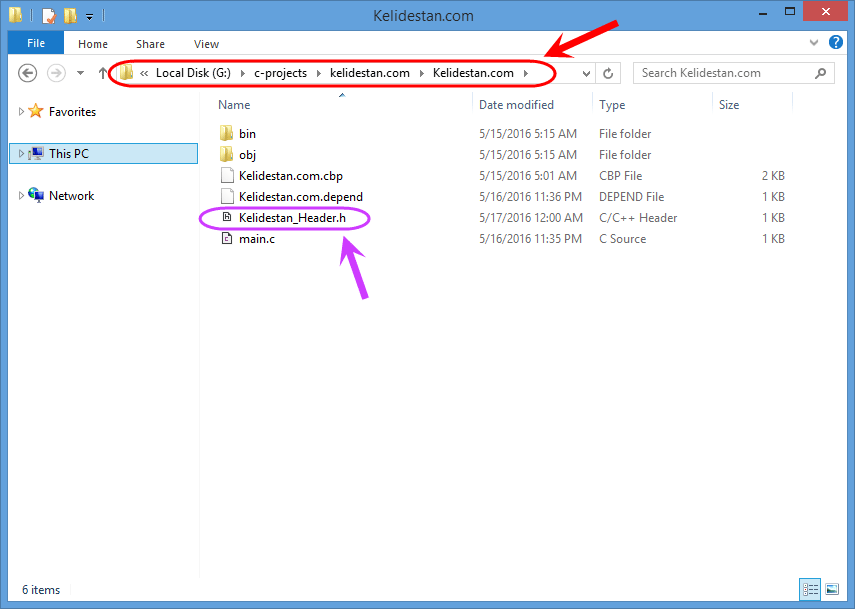Click Kelidestan_Header.h file name
Image resolution: width=855 pixels, height=609 pixels.
pyautogui.click(x=292, y=218)
